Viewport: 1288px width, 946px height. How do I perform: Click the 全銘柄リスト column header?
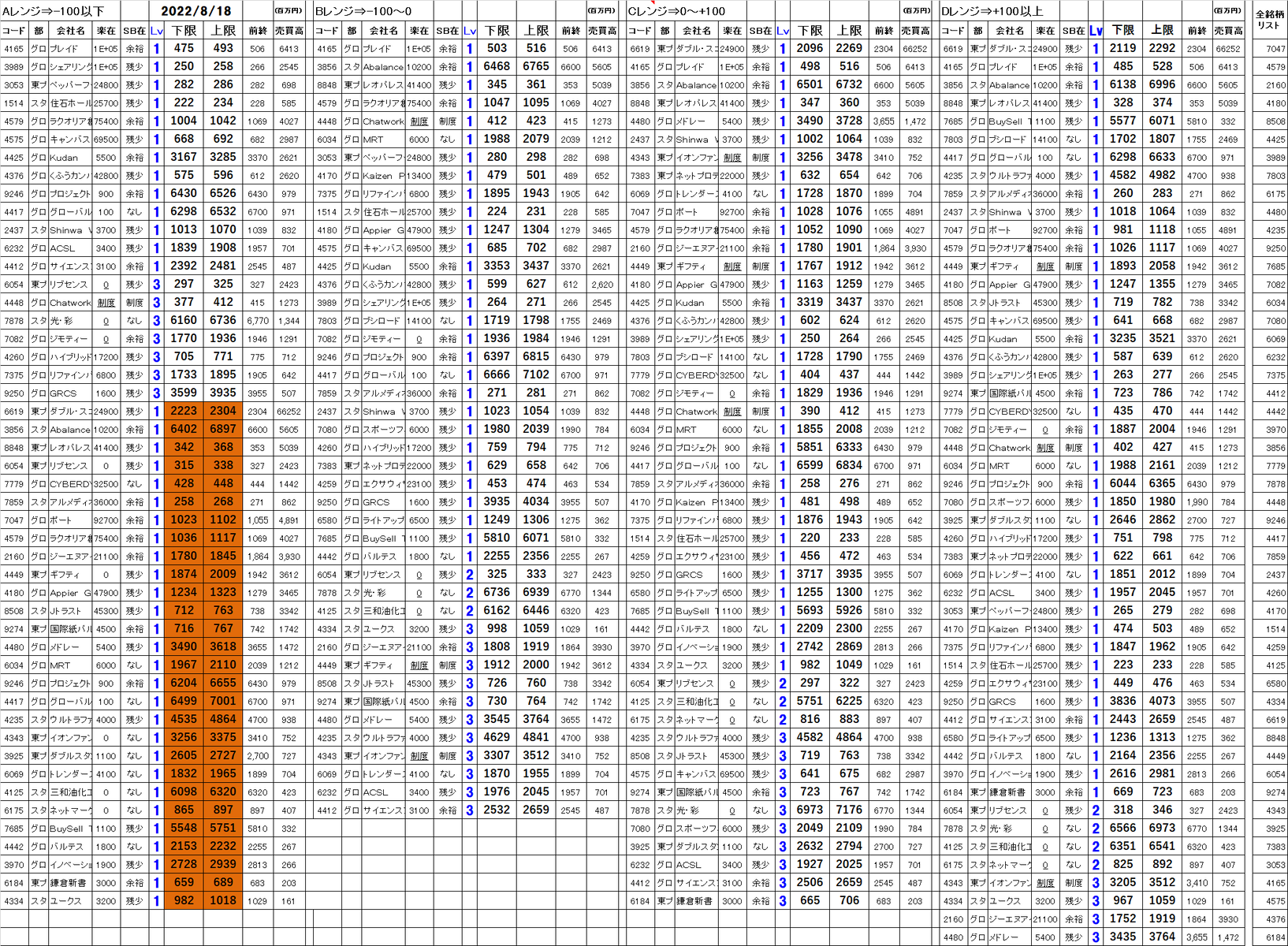pyautogui.click(x=1269, y=20)
